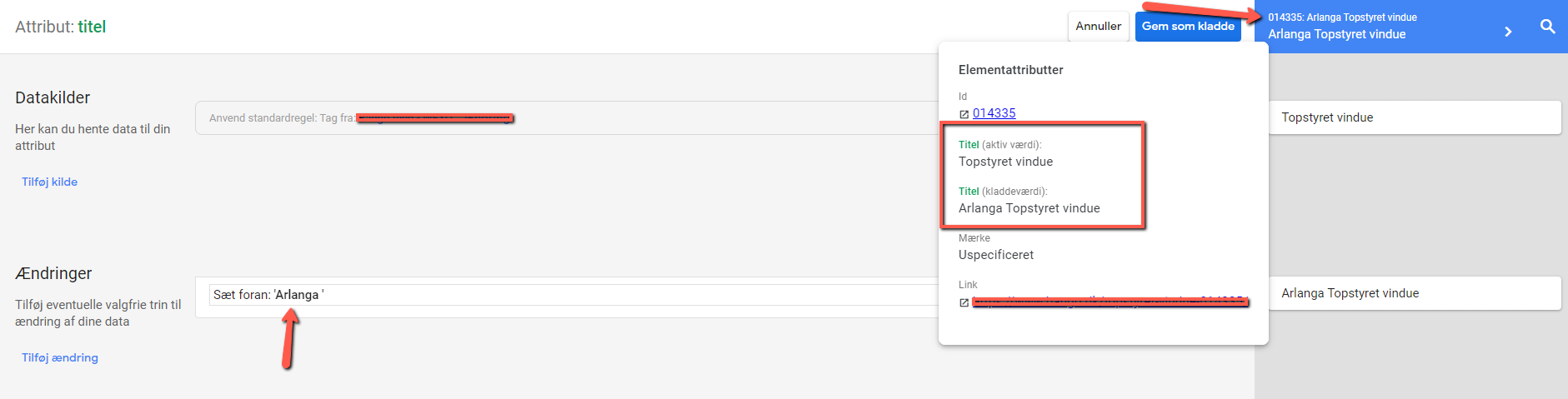Click Annuller to cancel changes
1568x399 pixels.
1098,26
